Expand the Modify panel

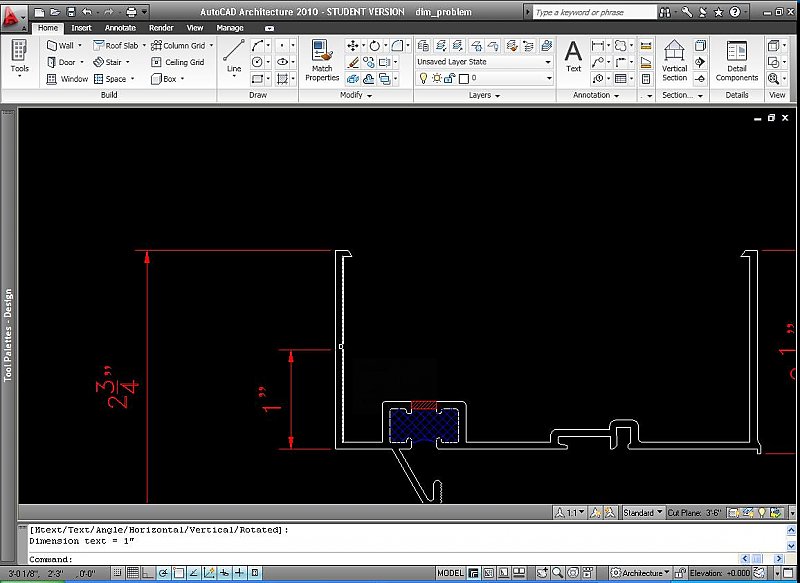(x=368, y=95)
